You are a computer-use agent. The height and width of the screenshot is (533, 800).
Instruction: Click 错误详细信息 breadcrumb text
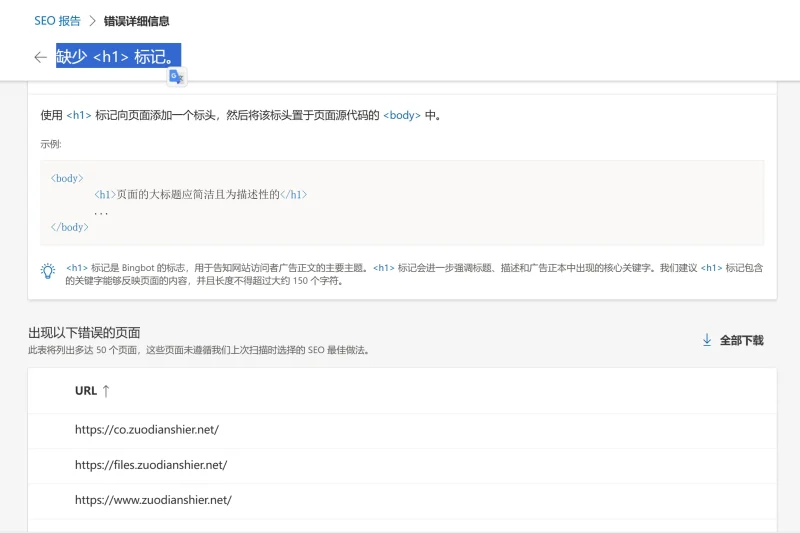(x=136, y=21)
